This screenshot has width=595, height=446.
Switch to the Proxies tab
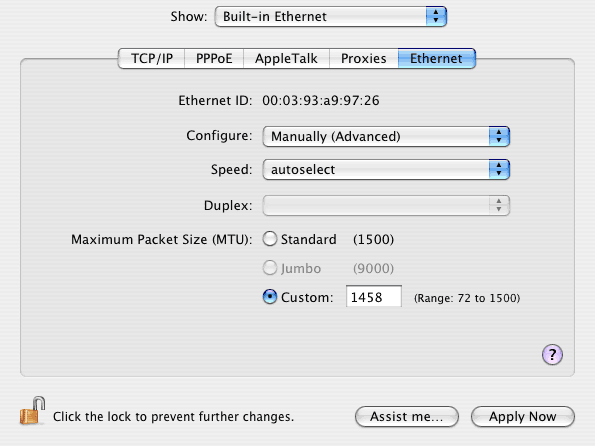(364, 58)
